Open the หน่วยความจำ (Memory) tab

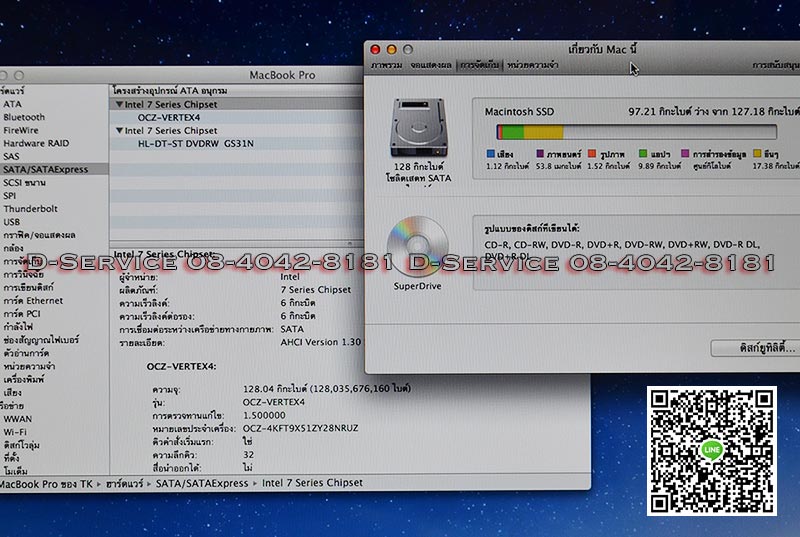533,65
